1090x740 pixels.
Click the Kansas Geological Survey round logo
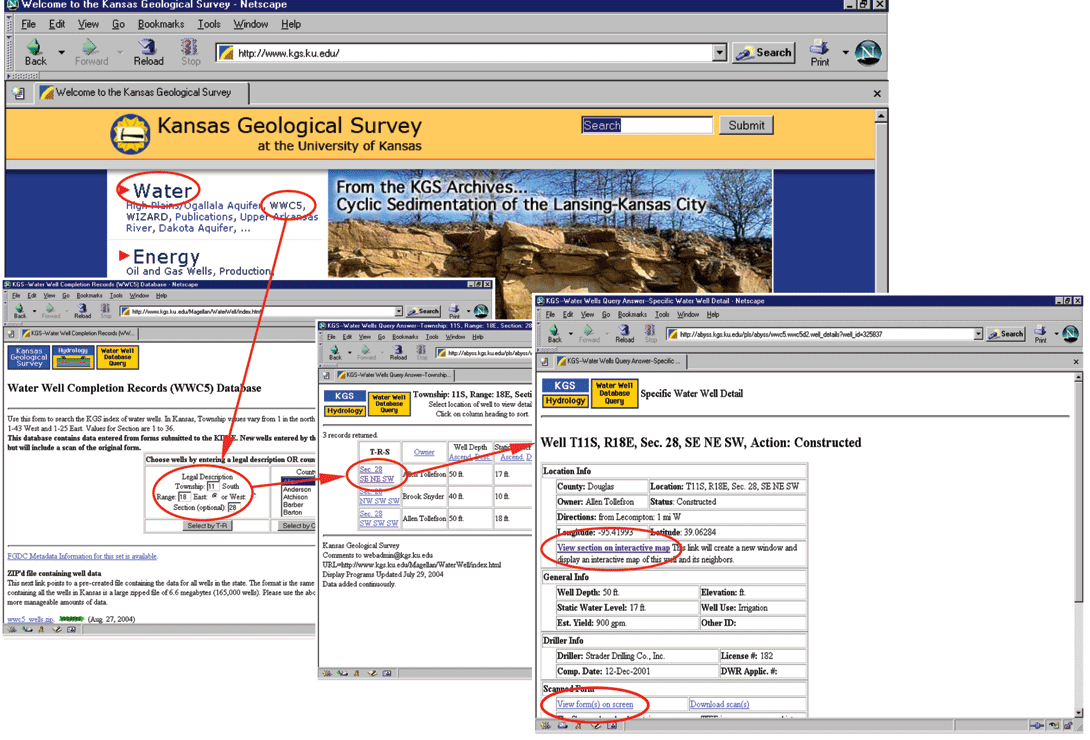pyautogui.click(x=131, y=134)
